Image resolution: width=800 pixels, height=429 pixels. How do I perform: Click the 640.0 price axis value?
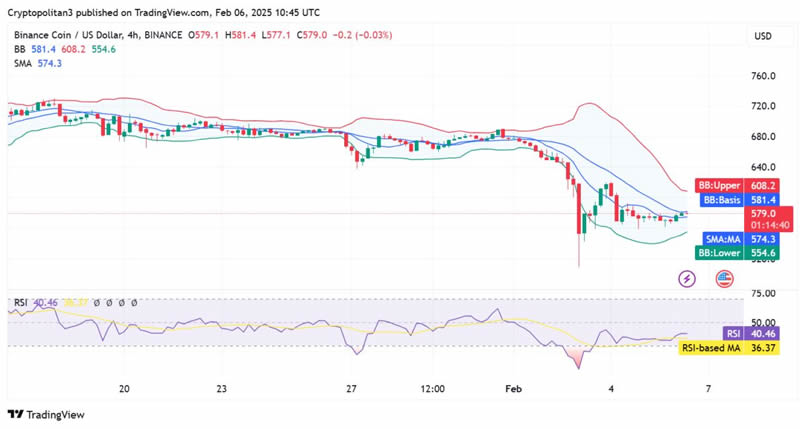[763, 167]
